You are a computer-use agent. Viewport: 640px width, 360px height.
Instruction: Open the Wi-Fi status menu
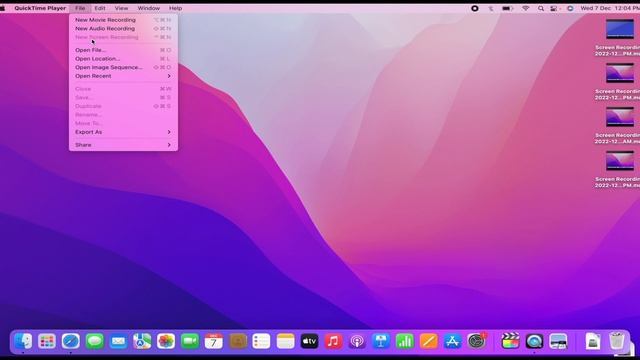click(x=526, y=8)
